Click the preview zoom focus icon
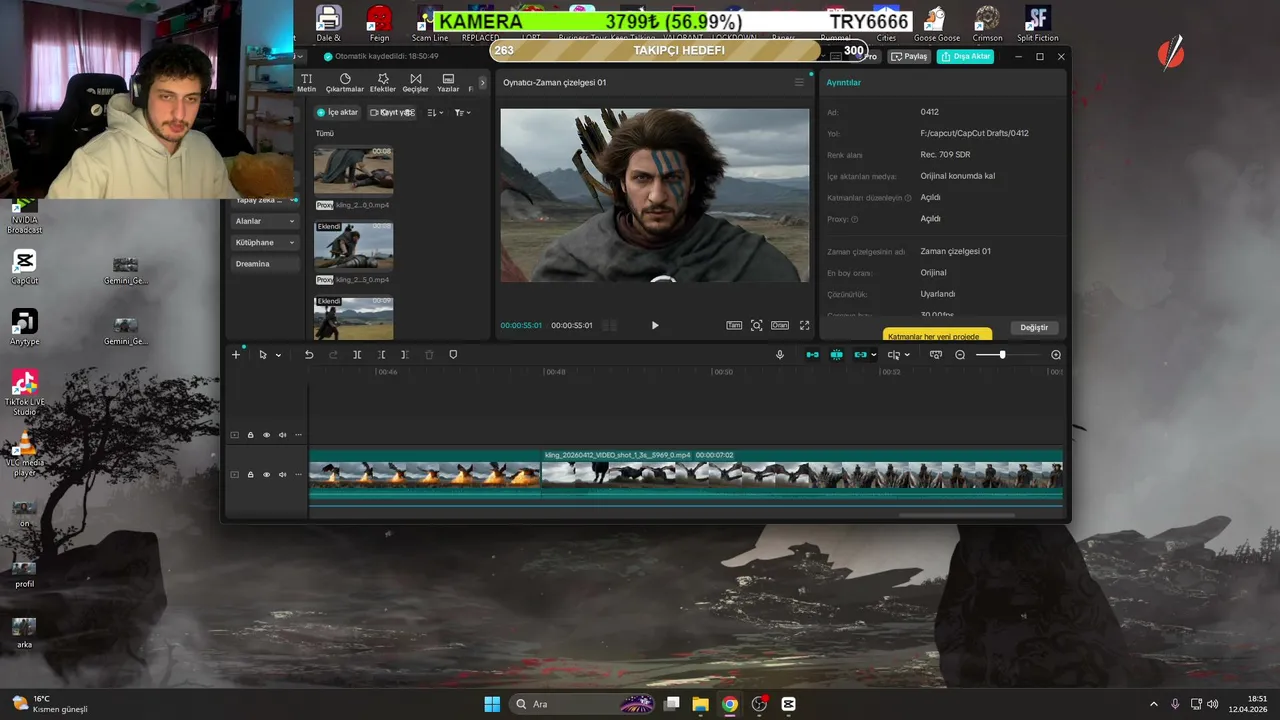Image resolution: width=1280 pixels, height=720 pixels. pyautogui.click(x=757, y=325)
